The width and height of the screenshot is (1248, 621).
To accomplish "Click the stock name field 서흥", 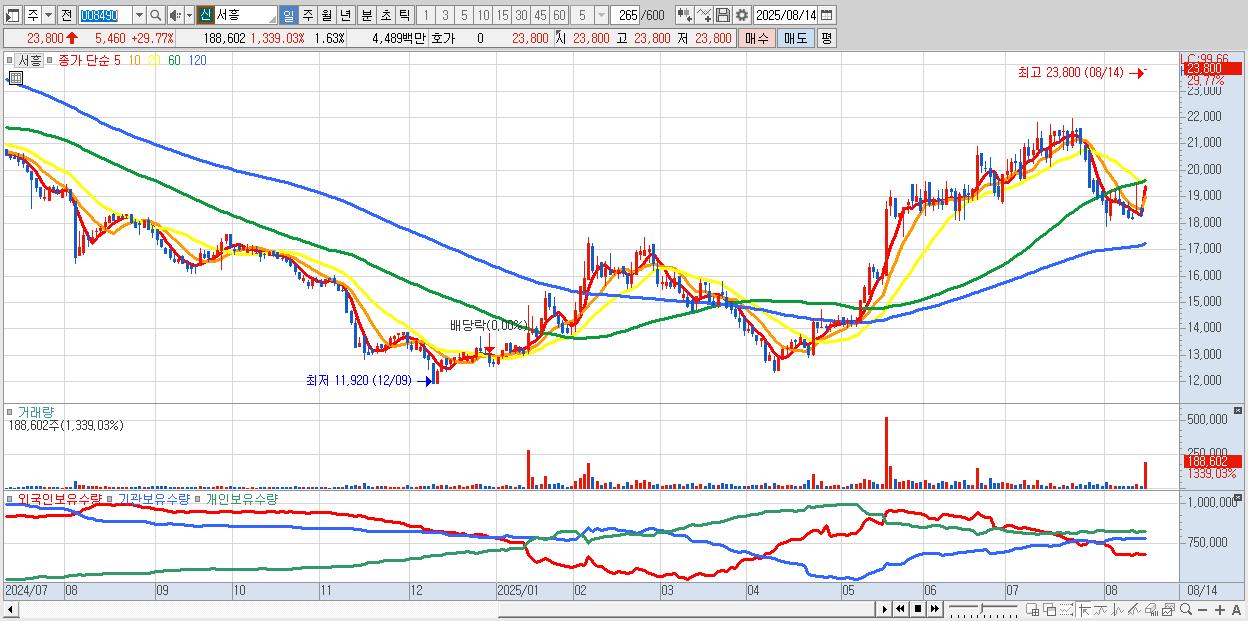I will point(246,15).
